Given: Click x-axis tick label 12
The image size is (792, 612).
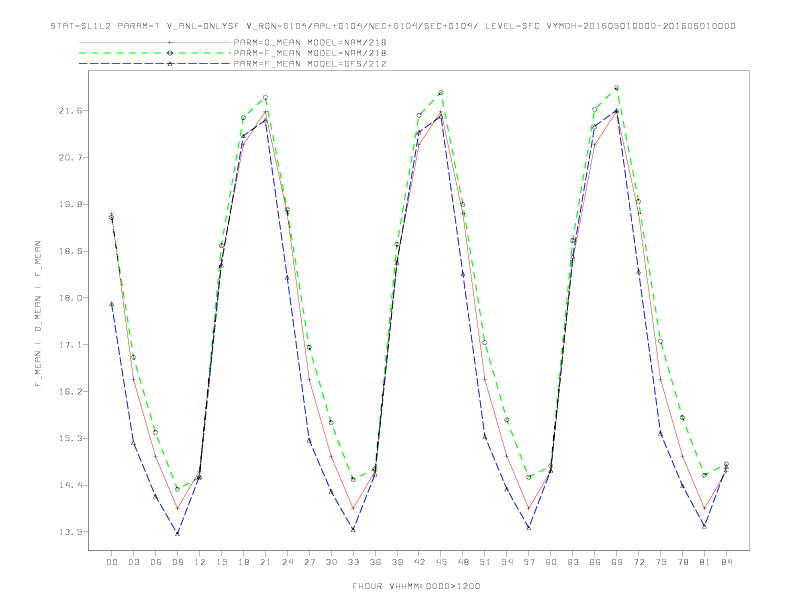Looking at the screenshot, I should pyautogui.click(x=200, y=562).
